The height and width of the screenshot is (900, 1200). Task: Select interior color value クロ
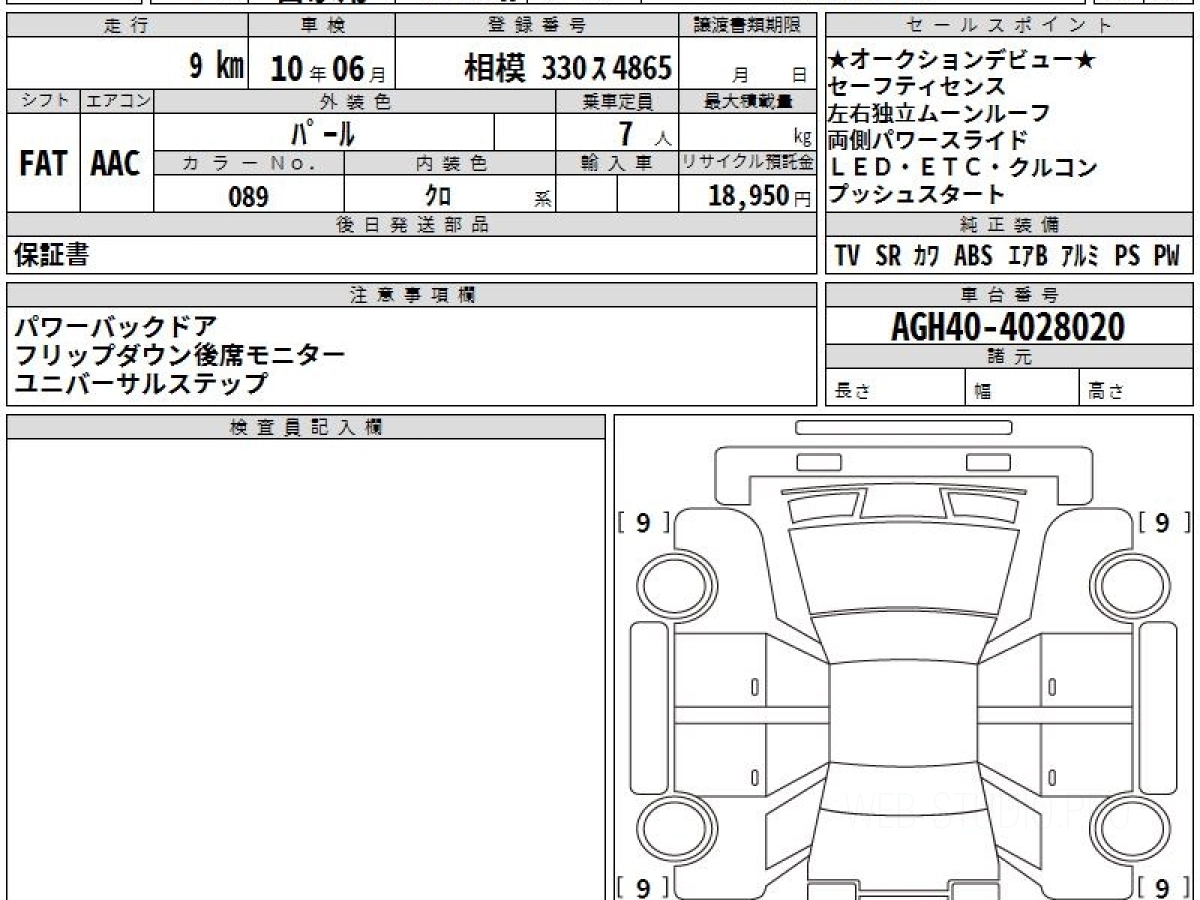[438, 196]
